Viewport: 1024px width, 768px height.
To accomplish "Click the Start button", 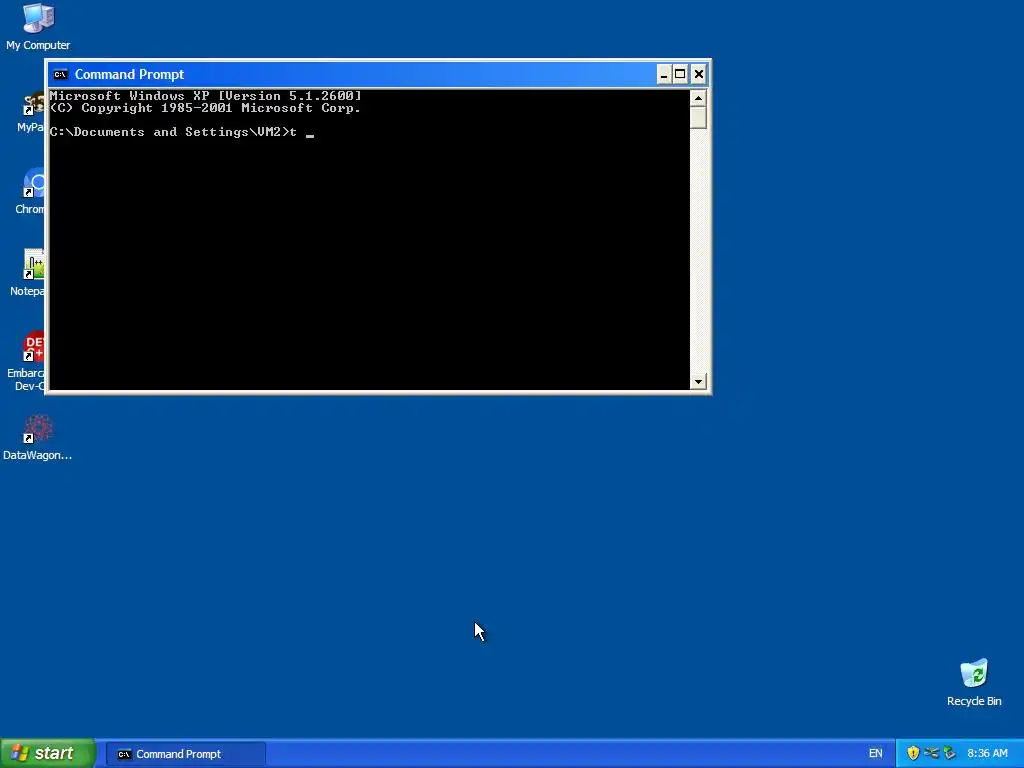I will point(48,754).
